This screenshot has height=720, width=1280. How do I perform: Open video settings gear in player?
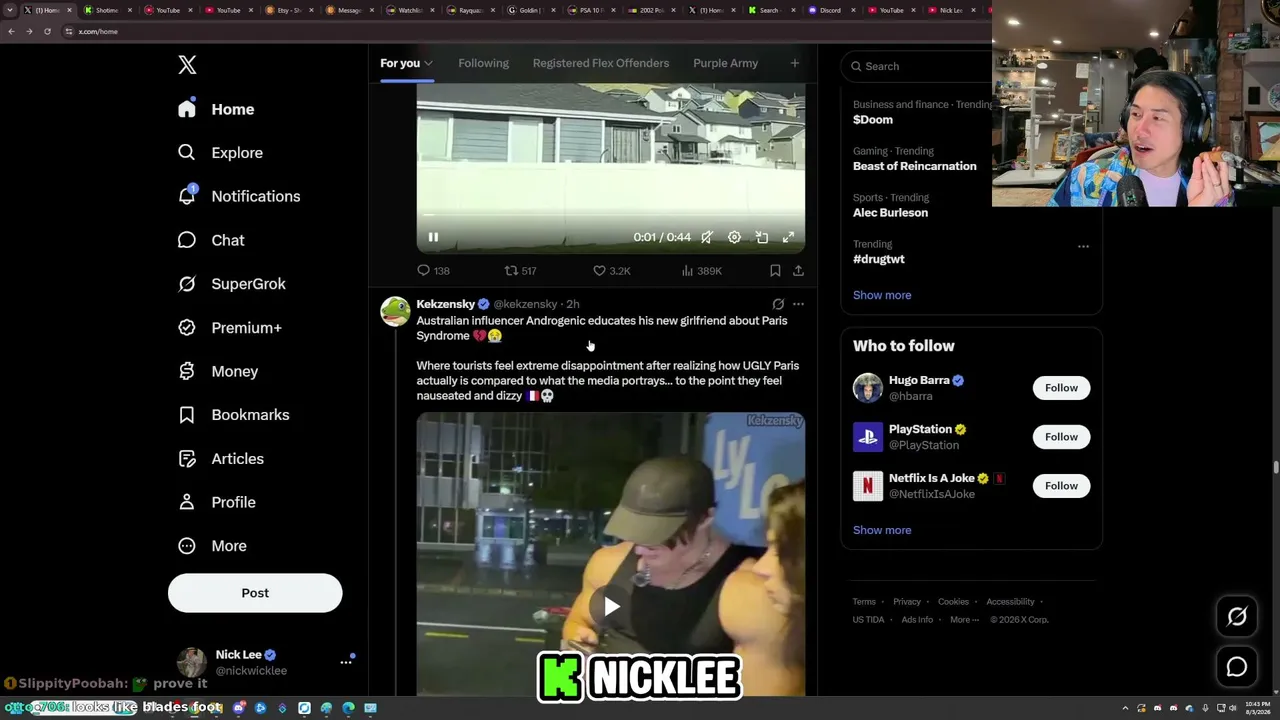point(734,237)
